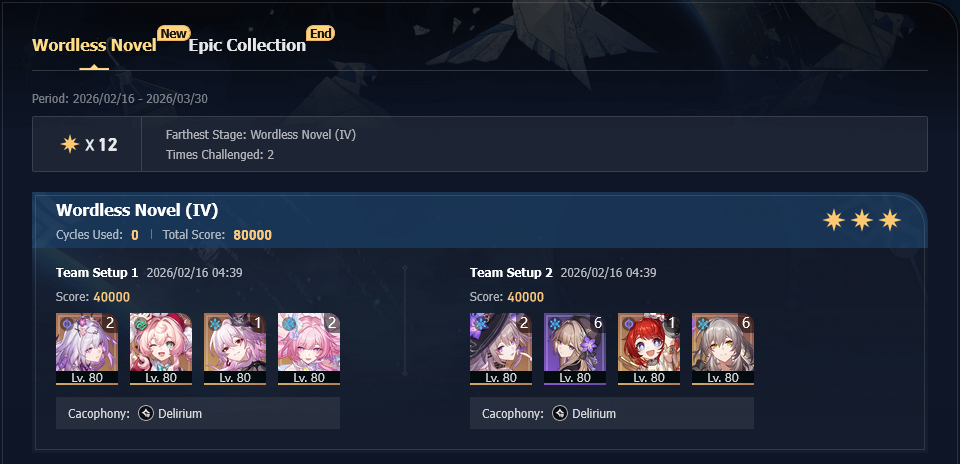Click the Total Score 80000 value
The height and width of the screenshot is (464, 960).
(x=252, y=234)
